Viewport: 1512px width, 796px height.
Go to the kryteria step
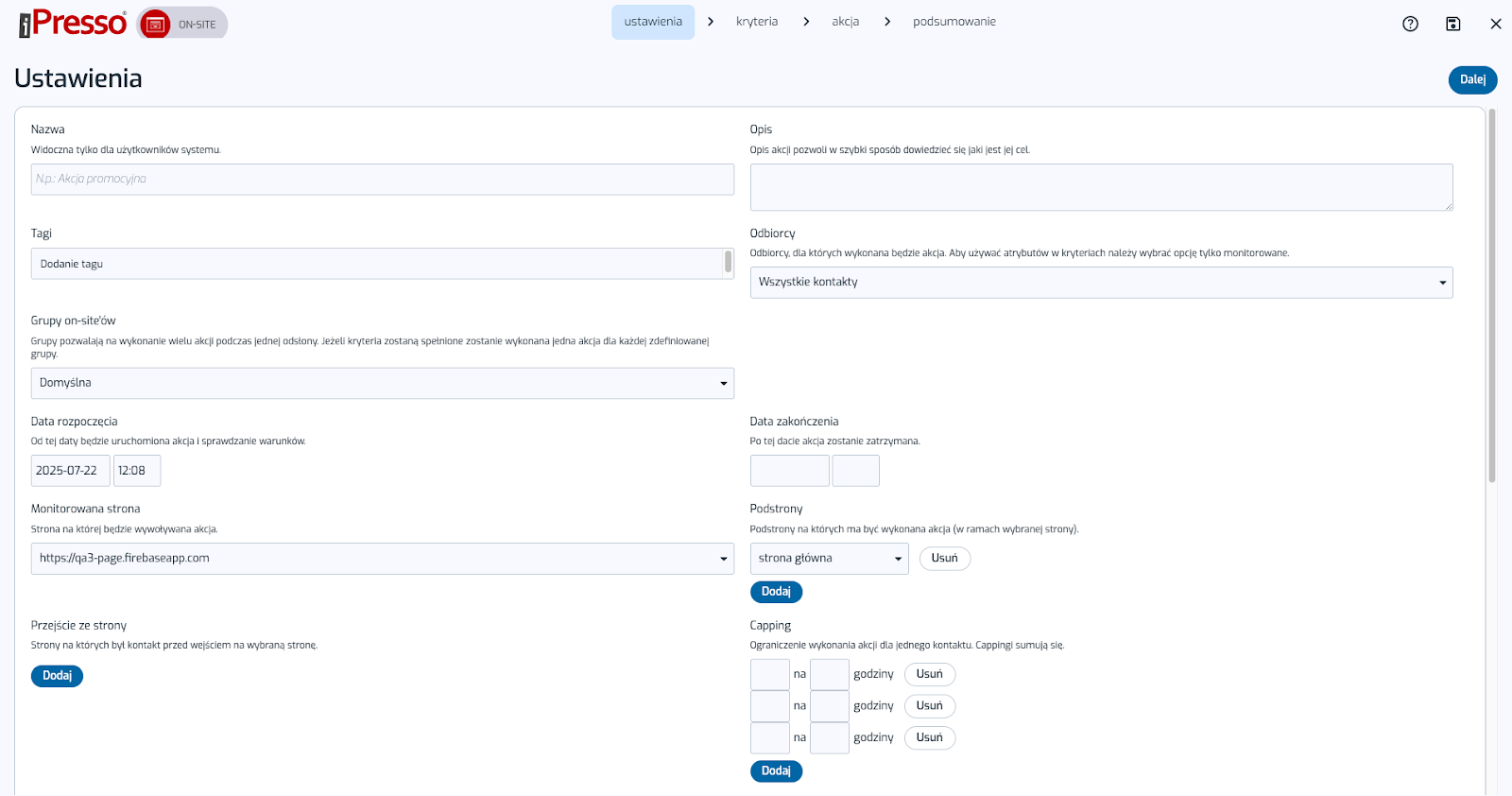pyautogui.click(x=757, y=22)
